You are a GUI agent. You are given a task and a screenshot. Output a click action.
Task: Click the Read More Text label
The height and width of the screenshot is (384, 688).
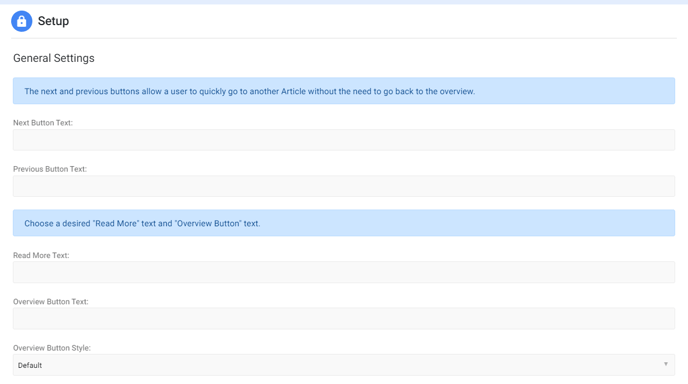click(x=41, y=255)
